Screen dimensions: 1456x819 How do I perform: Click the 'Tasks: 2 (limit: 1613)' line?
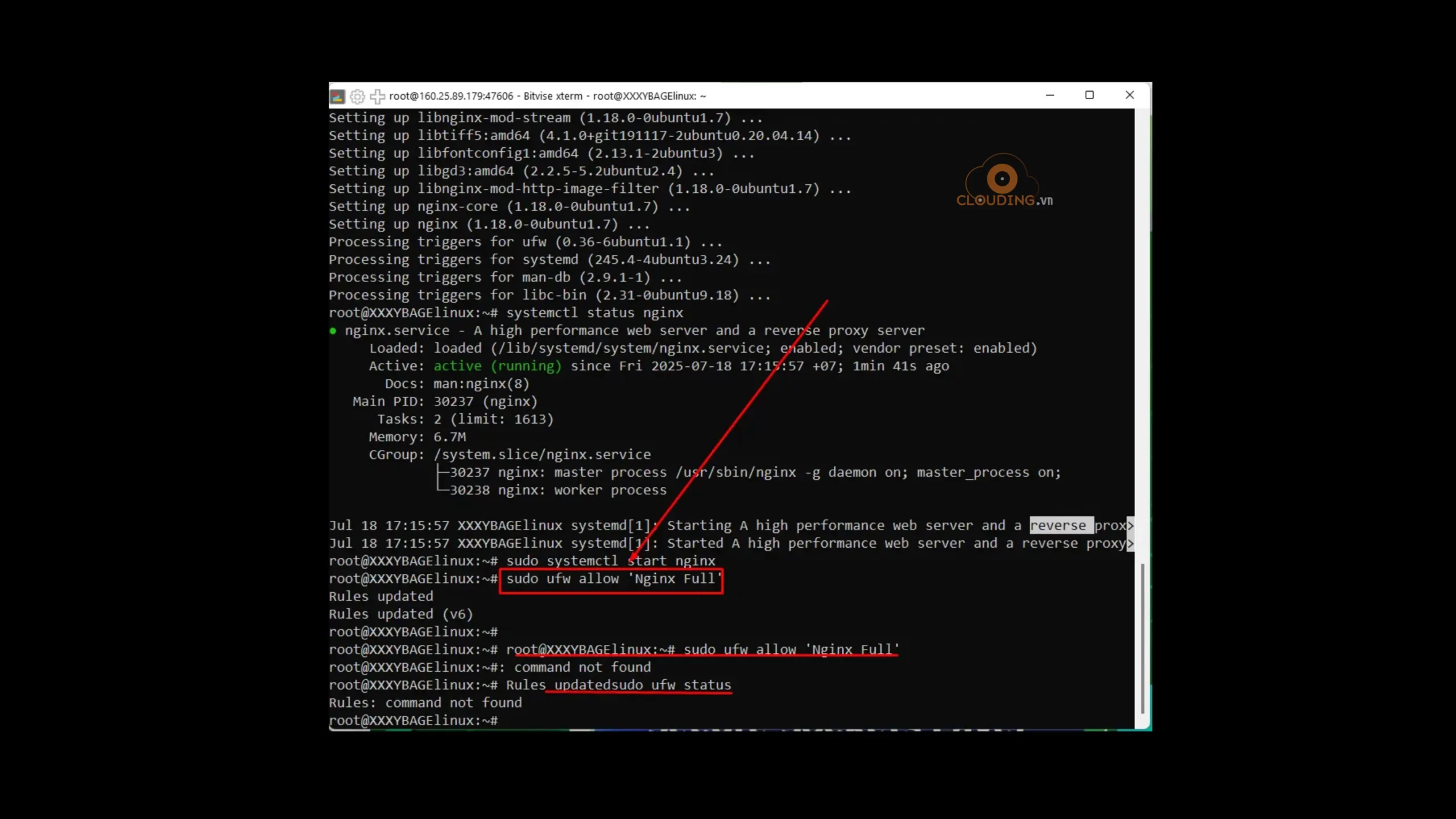(465, 419)
